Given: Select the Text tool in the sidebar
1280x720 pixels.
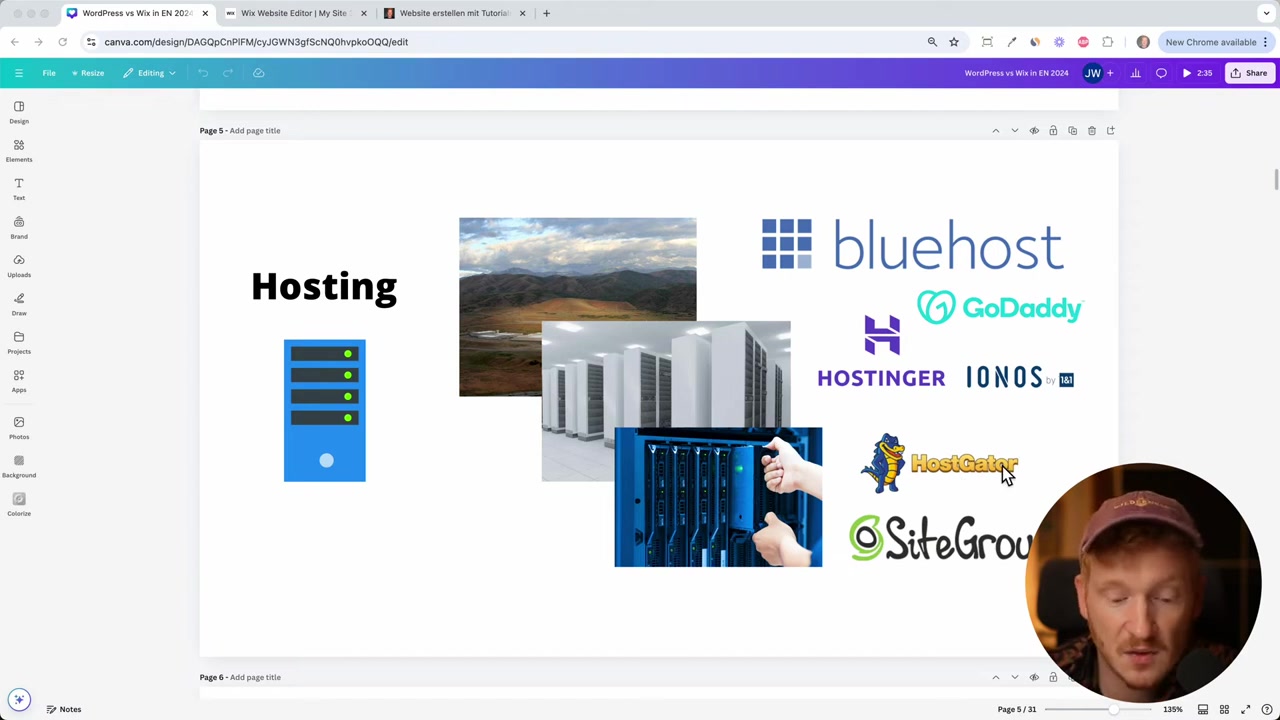Looking at the screenshot, I should (x=19, y=188).
